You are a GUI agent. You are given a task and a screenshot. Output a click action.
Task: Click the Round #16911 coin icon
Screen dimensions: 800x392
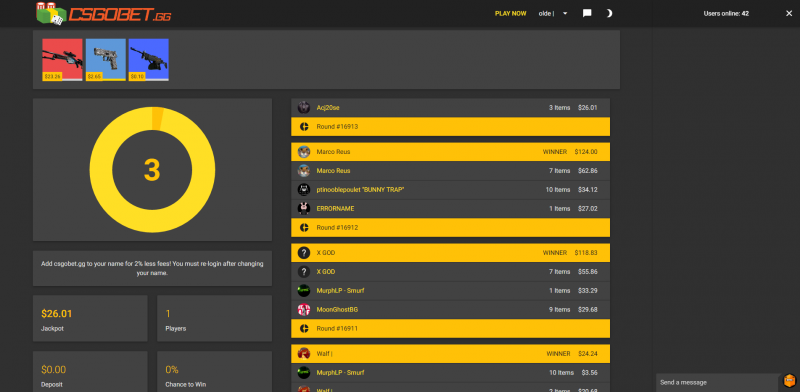[x=304, y=329]
